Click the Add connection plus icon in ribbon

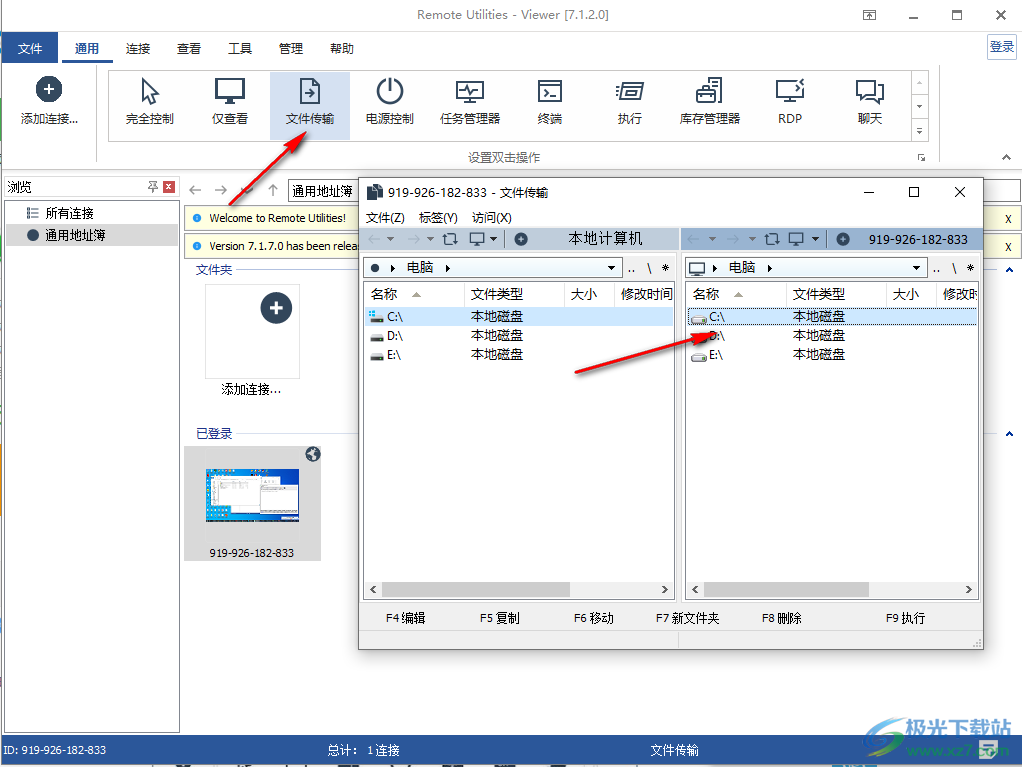[49, 89]
